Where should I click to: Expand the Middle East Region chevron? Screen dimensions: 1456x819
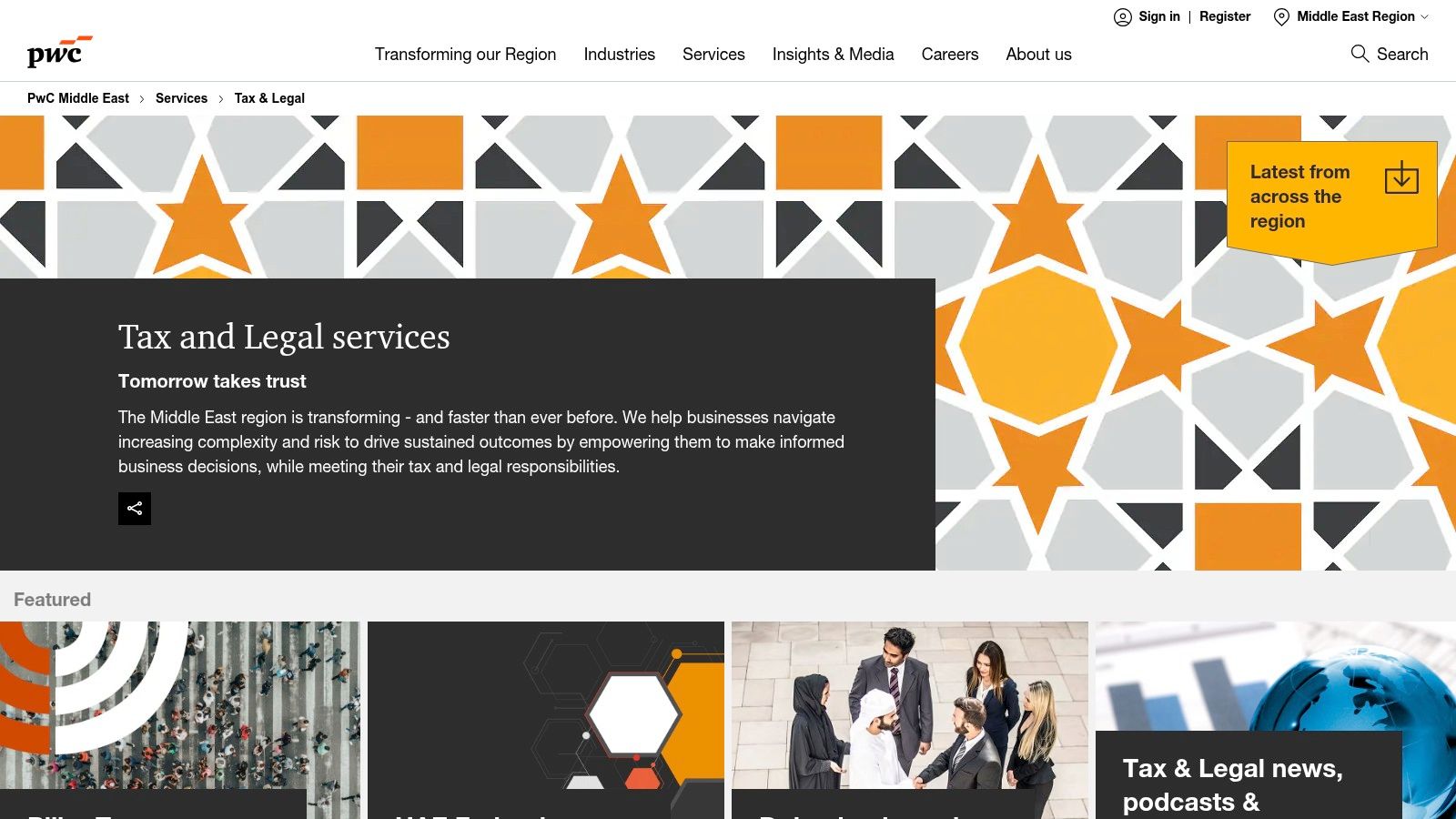pos(1425,16)
